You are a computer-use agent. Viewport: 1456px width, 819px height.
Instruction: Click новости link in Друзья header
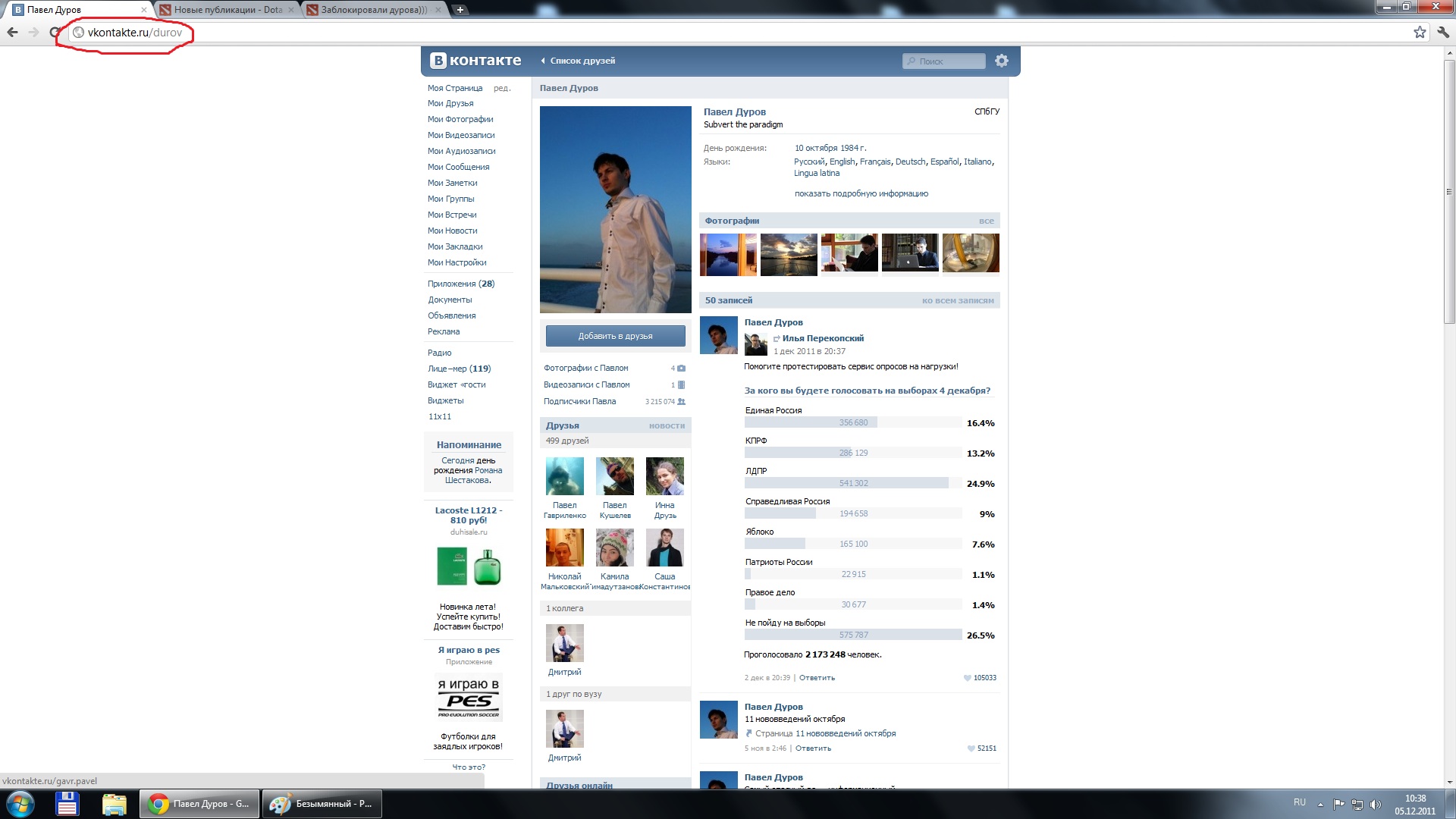pyautogui.click(x=667, y=426)
